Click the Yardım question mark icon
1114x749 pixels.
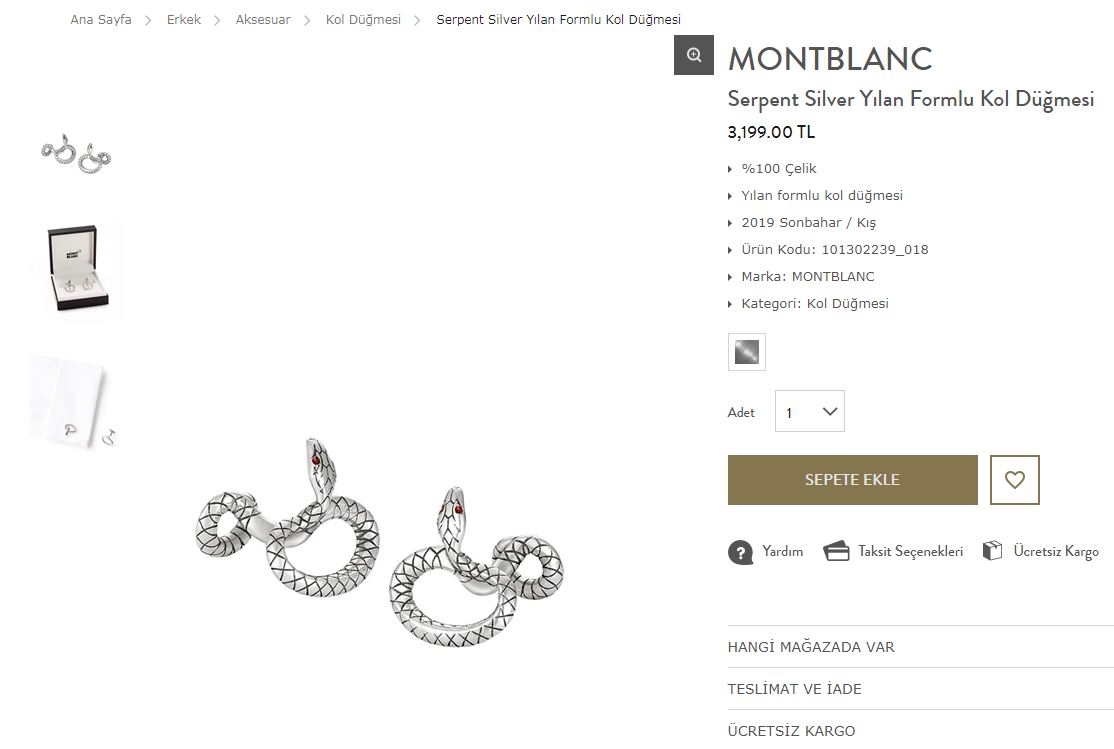[740, 552]
